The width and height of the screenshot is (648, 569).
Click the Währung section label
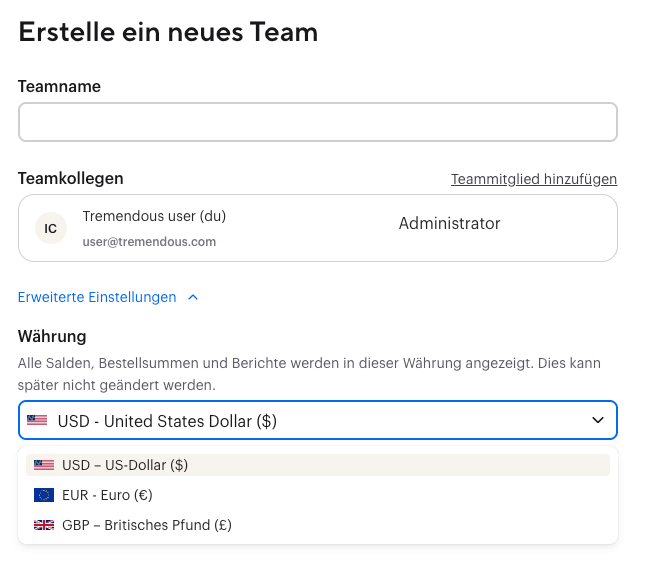[52, 336]
